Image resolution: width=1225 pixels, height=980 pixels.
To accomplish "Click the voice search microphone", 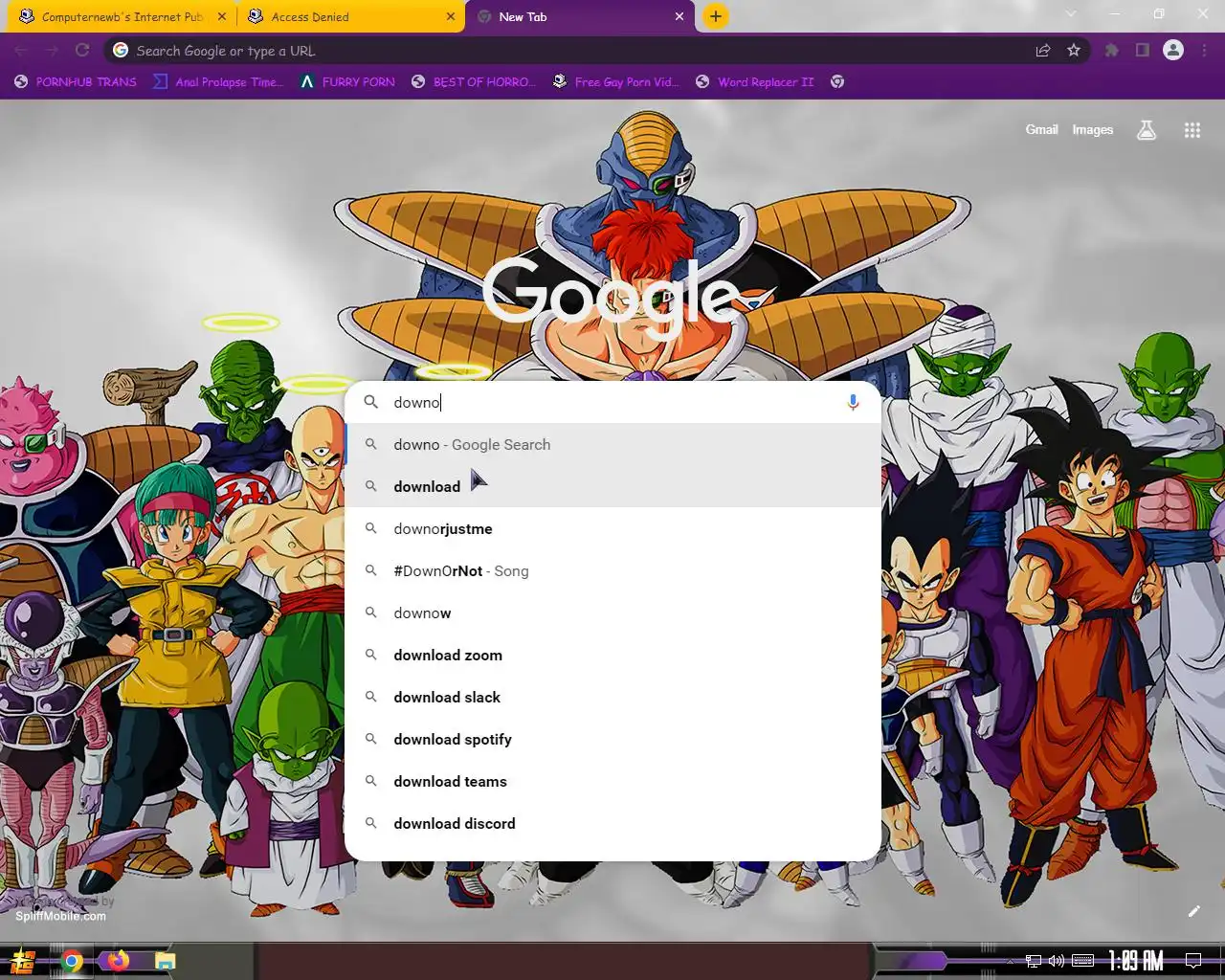I will 853,403.
